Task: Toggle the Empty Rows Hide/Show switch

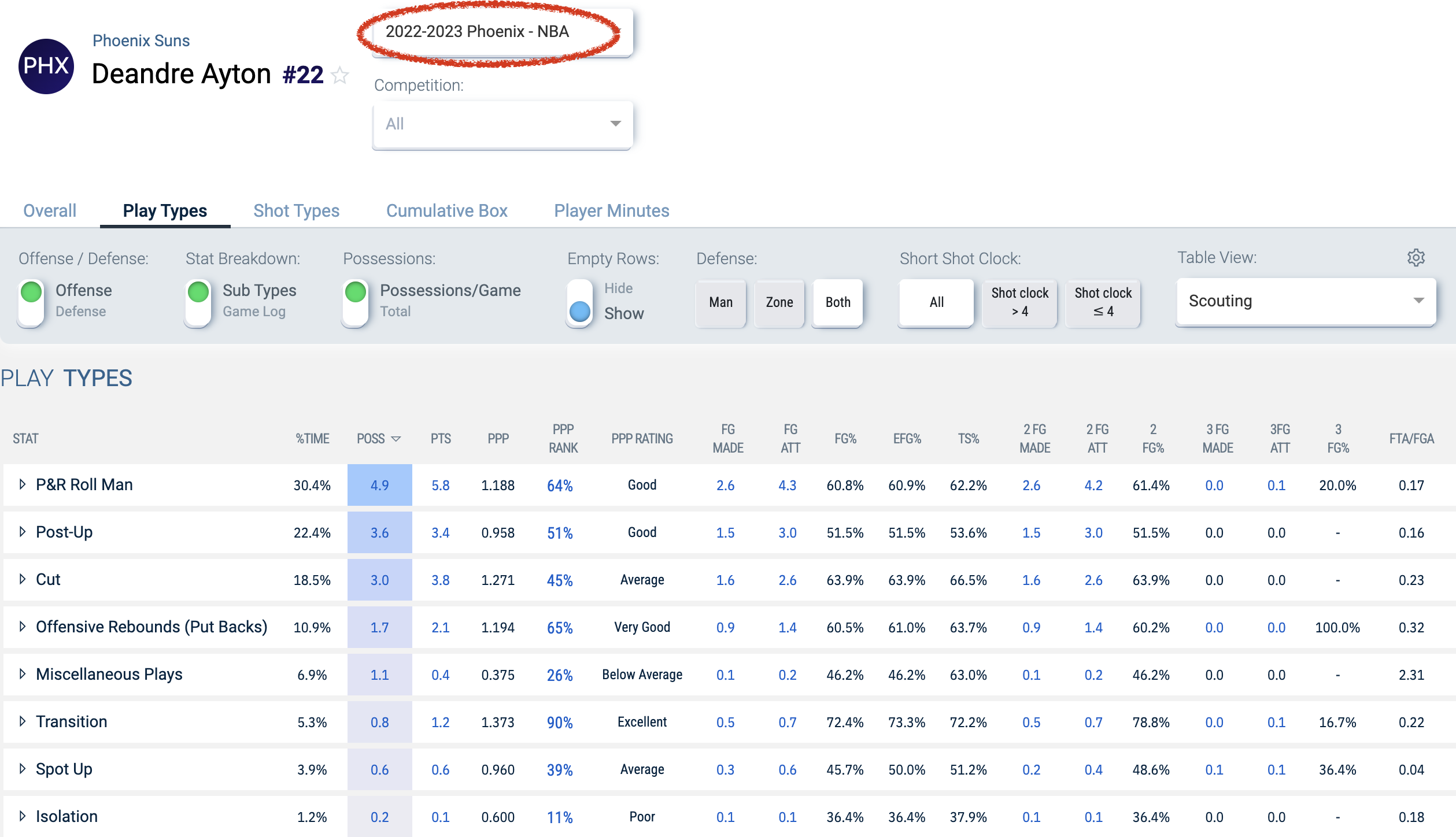Action: [x=579, y=303]
